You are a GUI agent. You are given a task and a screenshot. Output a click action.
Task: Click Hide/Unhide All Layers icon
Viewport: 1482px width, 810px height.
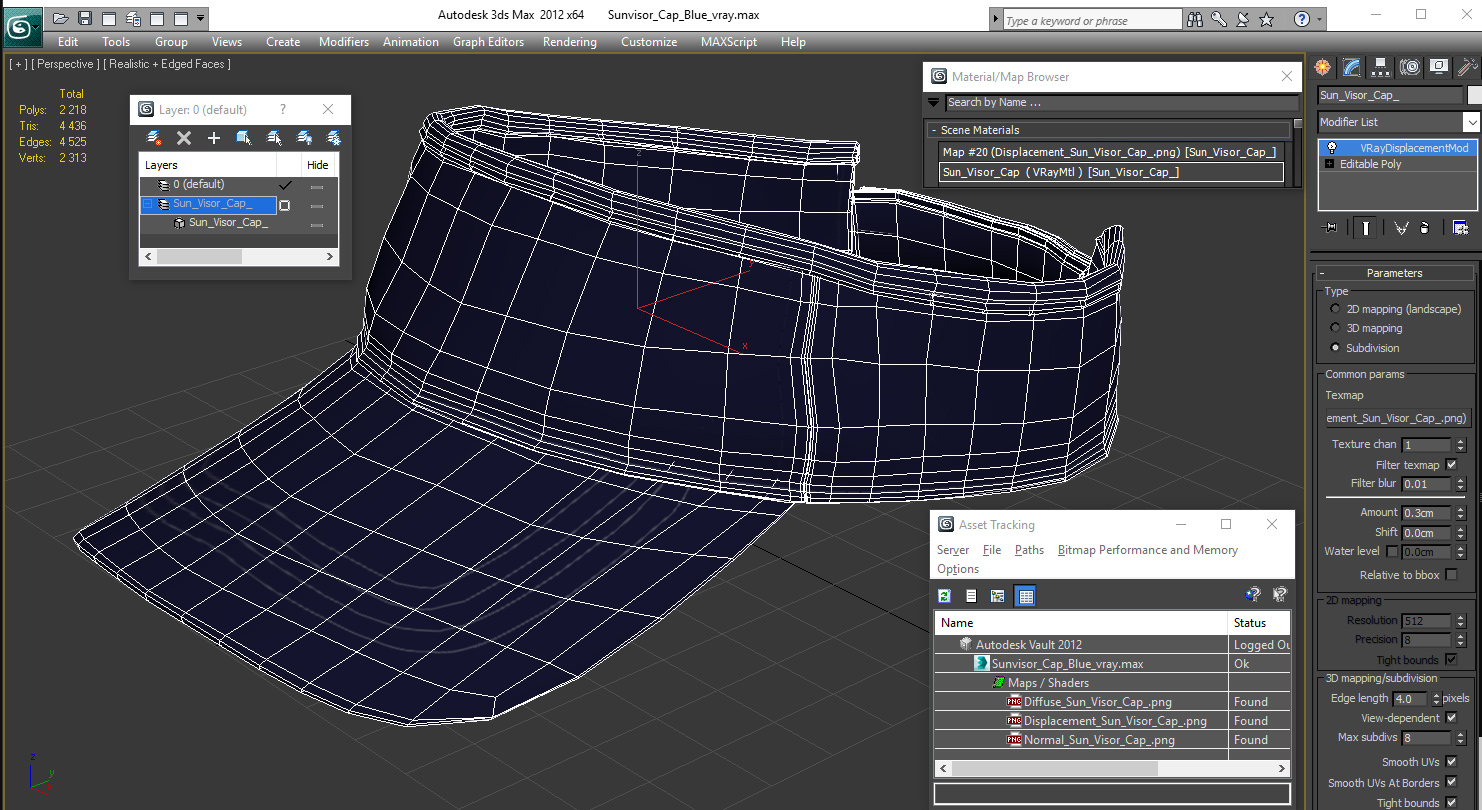(304, 138)
